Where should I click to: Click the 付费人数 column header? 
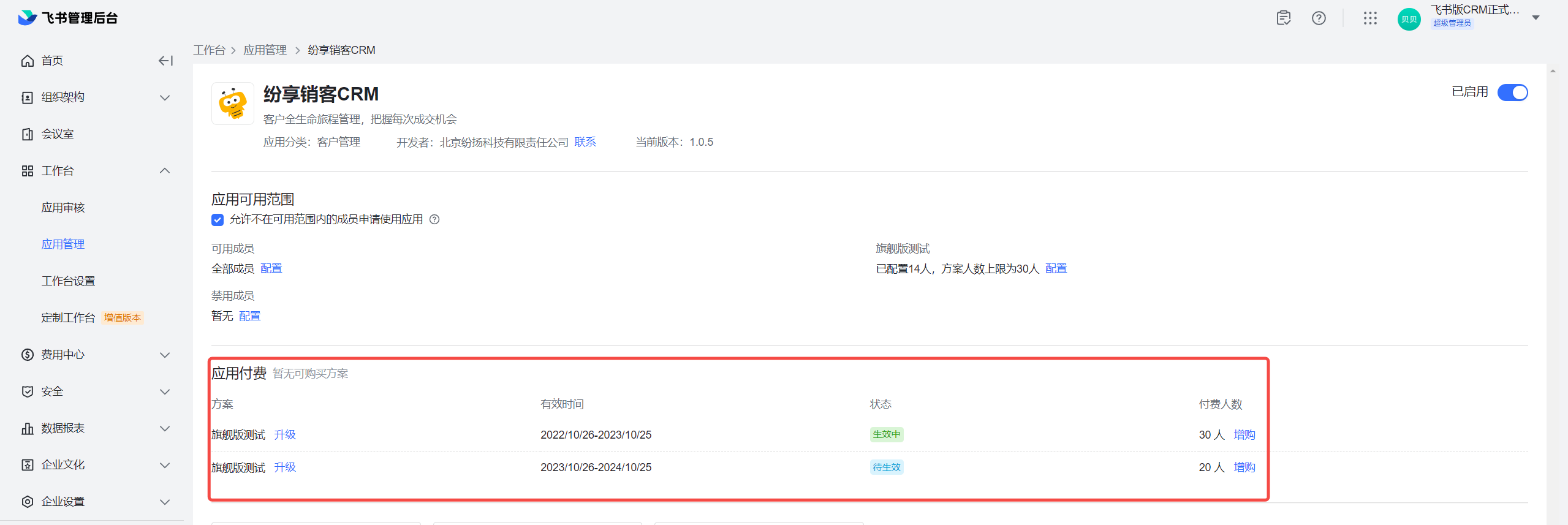(x=1221, y=404)
